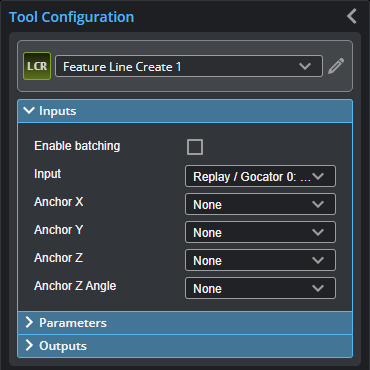This screenshot has height=370, width=370.
Task: Expand the Parameters section
Action: click(x=185, y=323)
